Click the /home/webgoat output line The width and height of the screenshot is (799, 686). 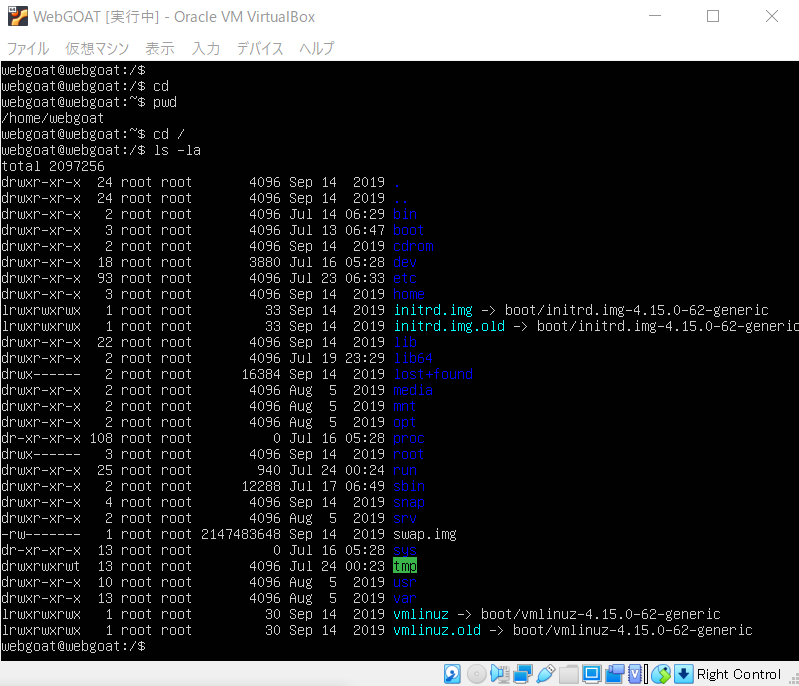point(52,118)
